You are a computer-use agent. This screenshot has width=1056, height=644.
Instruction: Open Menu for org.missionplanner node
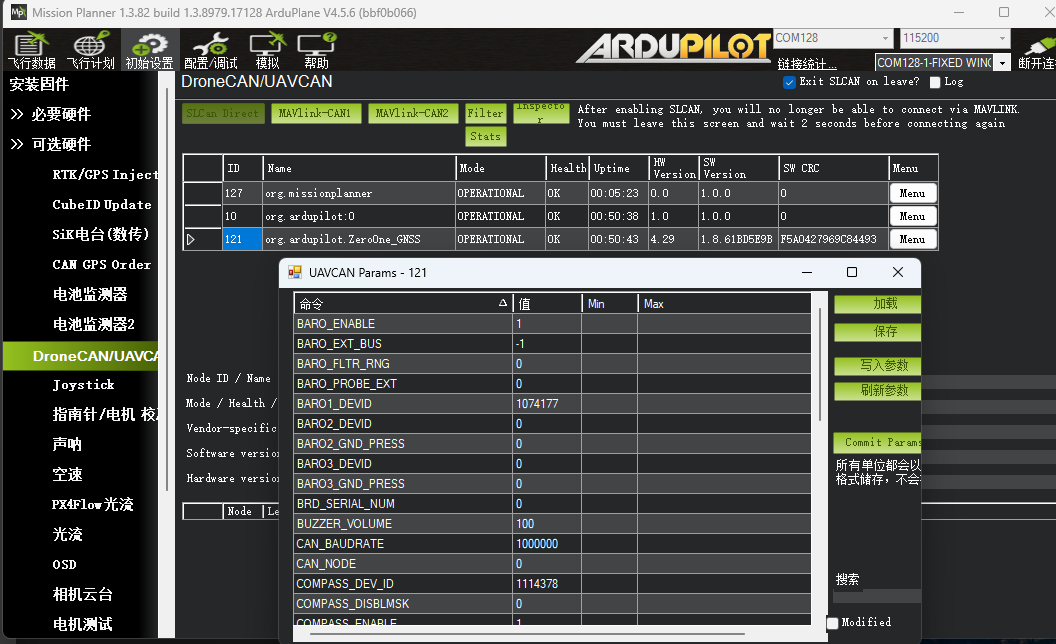[913, 193]
